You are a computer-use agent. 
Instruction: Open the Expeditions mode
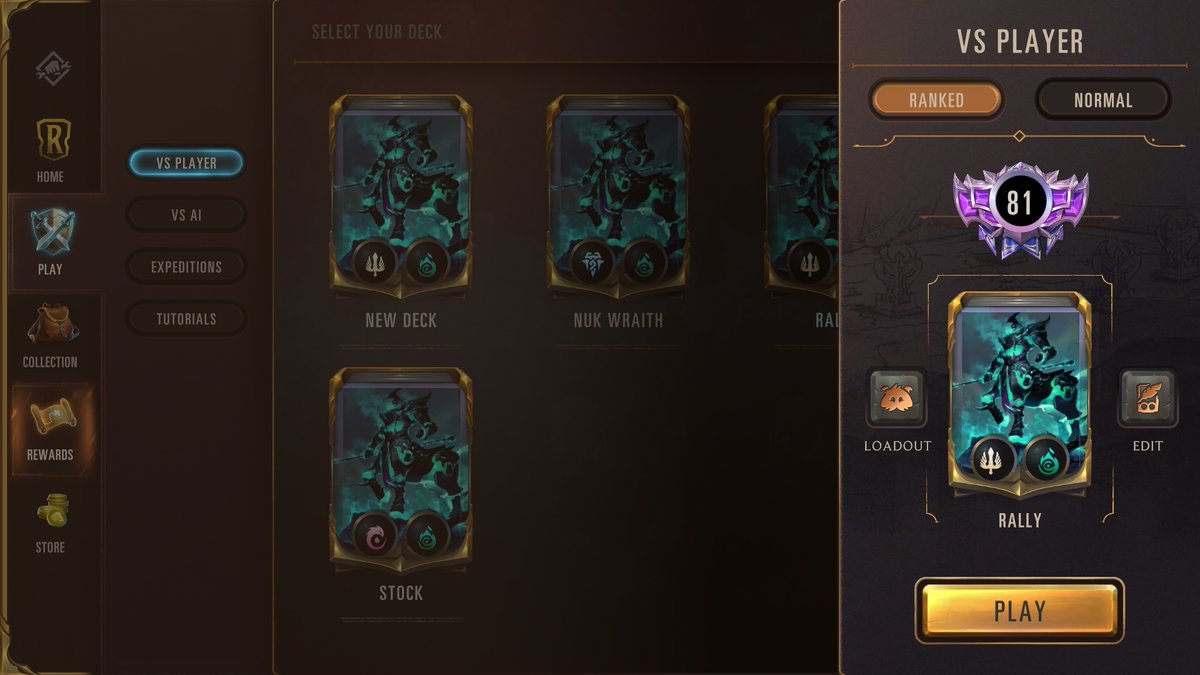(186, 267)
